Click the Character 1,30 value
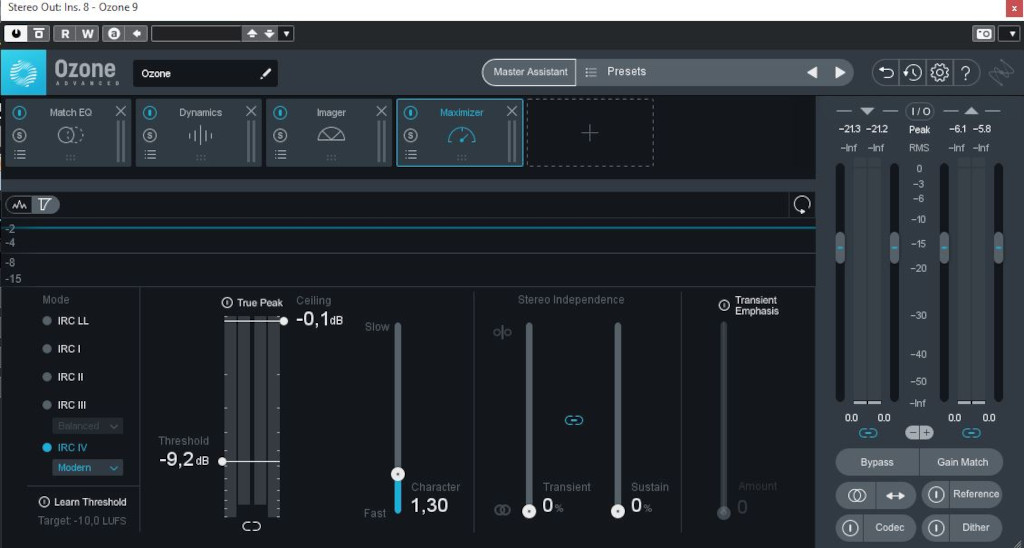1024x548 pixels. point(429,506)
